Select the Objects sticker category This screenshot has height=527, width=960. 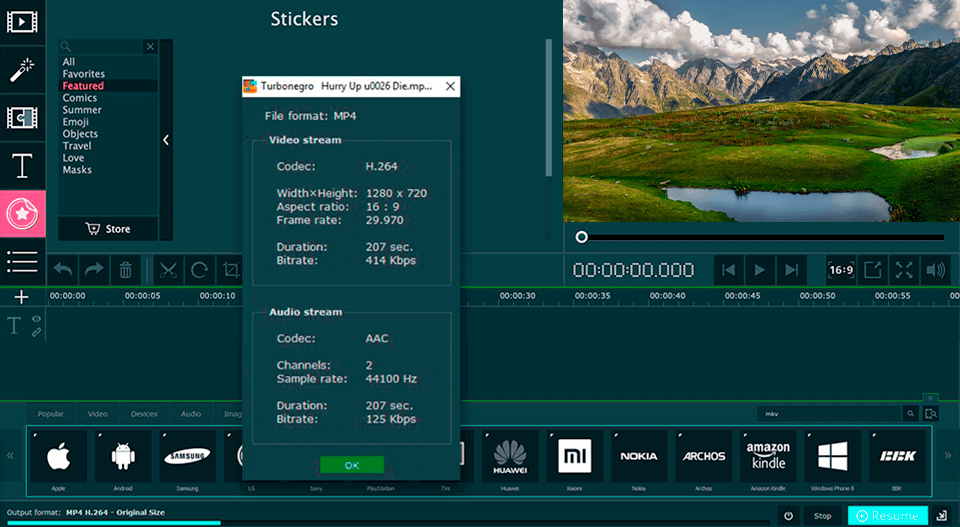pos(80,134)
